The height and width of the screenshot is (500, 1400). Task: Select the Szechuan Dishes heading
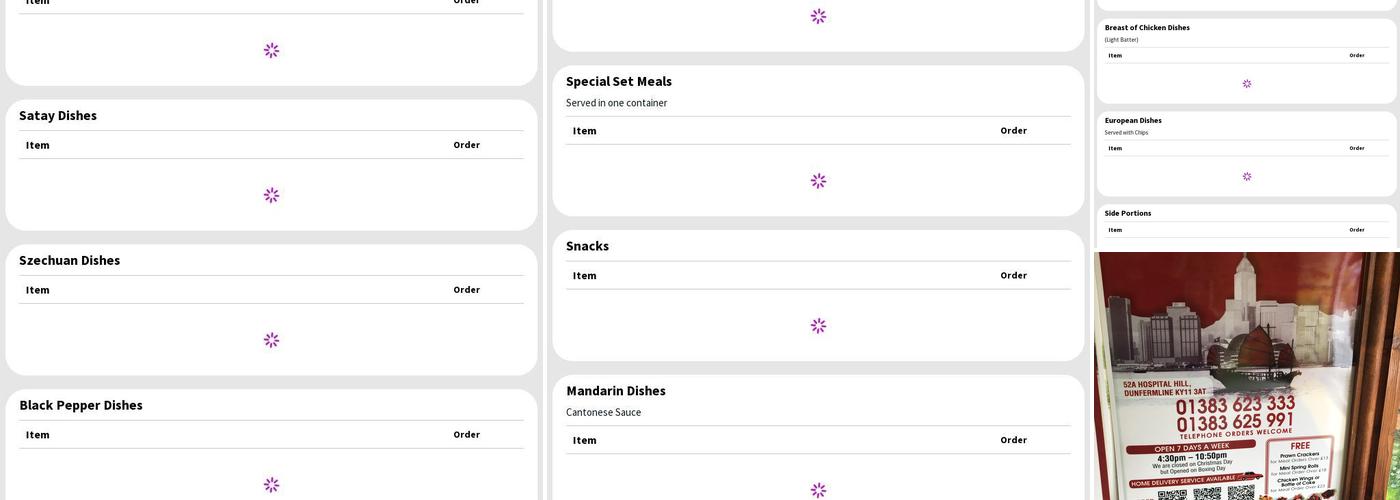tap(69, 260)
